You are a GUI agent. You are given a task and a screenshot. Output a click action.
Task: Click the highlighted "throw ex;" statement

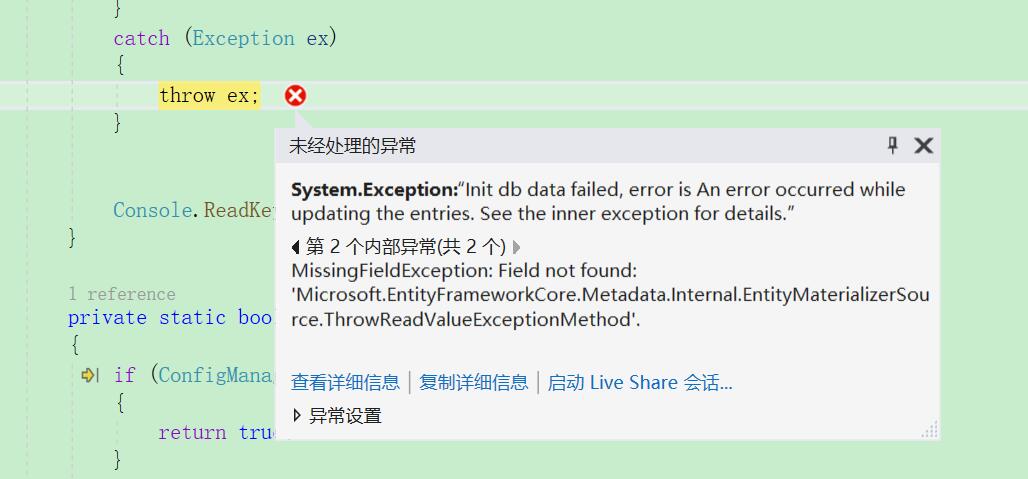pos(208,95)
